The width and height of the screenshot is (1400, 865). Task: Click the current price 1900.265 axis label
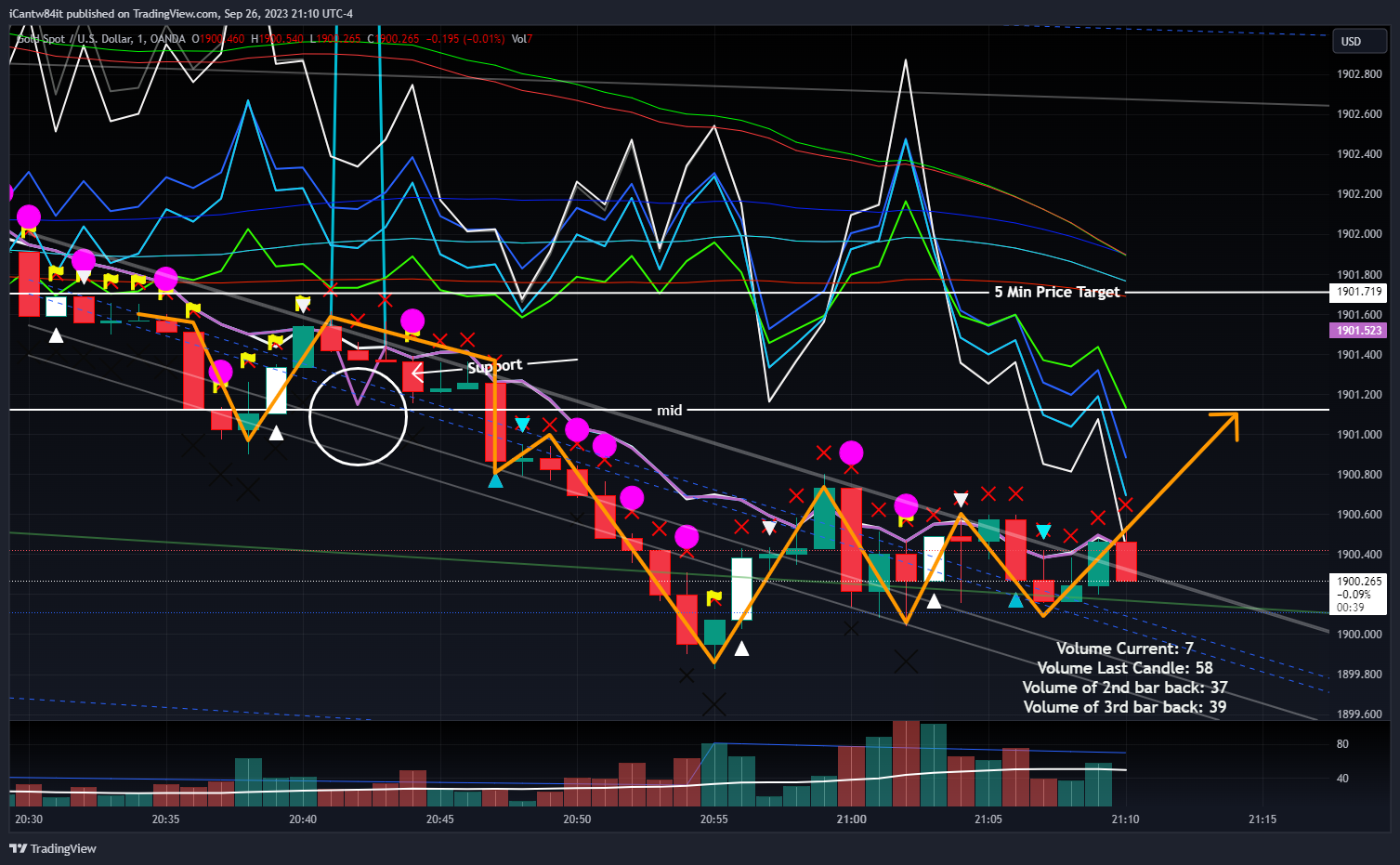point(1359,582)
